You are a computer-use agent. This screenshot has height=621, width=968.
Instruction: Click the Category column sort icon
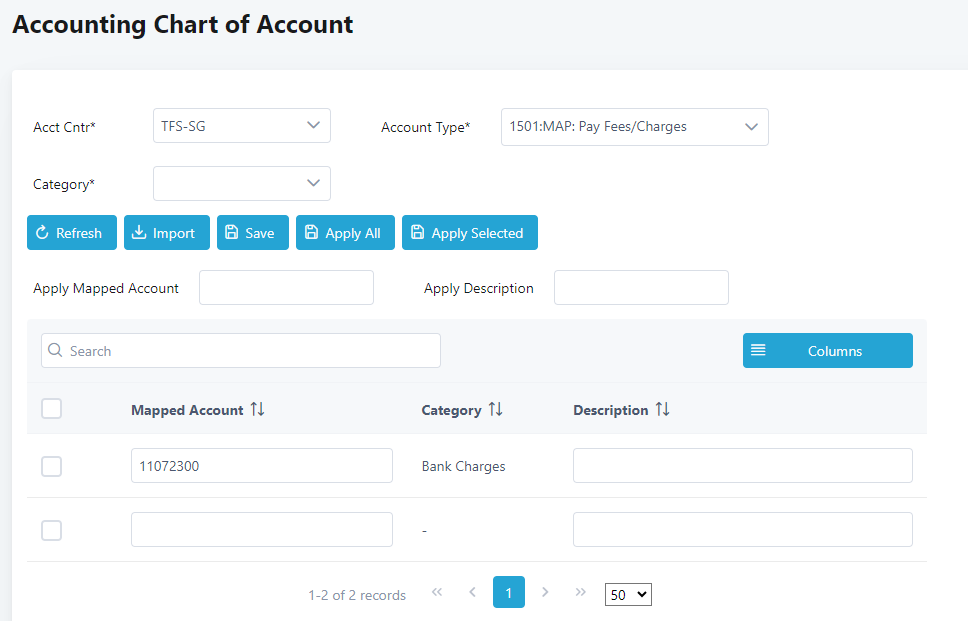coord(495,410)
